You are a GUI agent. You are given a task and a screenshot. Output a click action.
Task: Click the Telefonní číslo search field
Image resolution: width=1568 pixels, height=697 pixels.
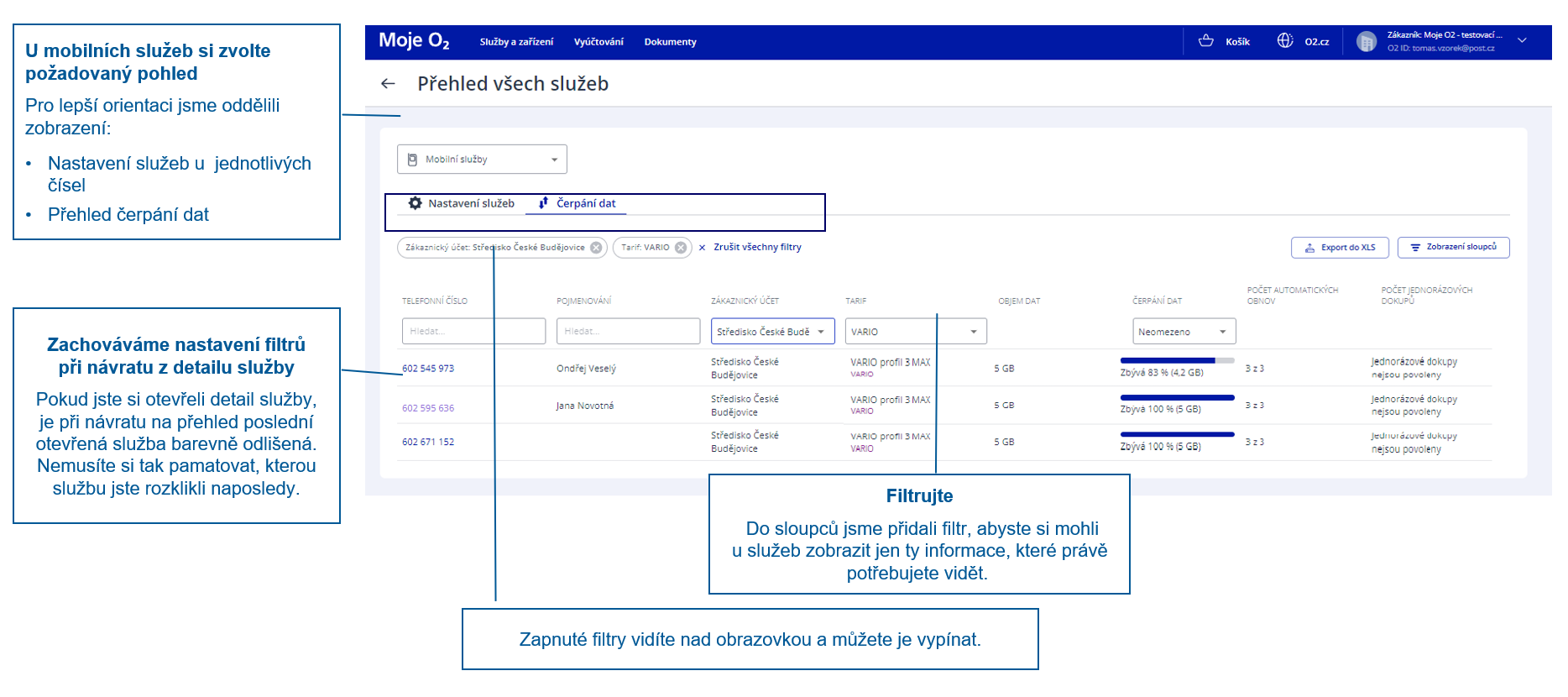[x=473, y=331]
